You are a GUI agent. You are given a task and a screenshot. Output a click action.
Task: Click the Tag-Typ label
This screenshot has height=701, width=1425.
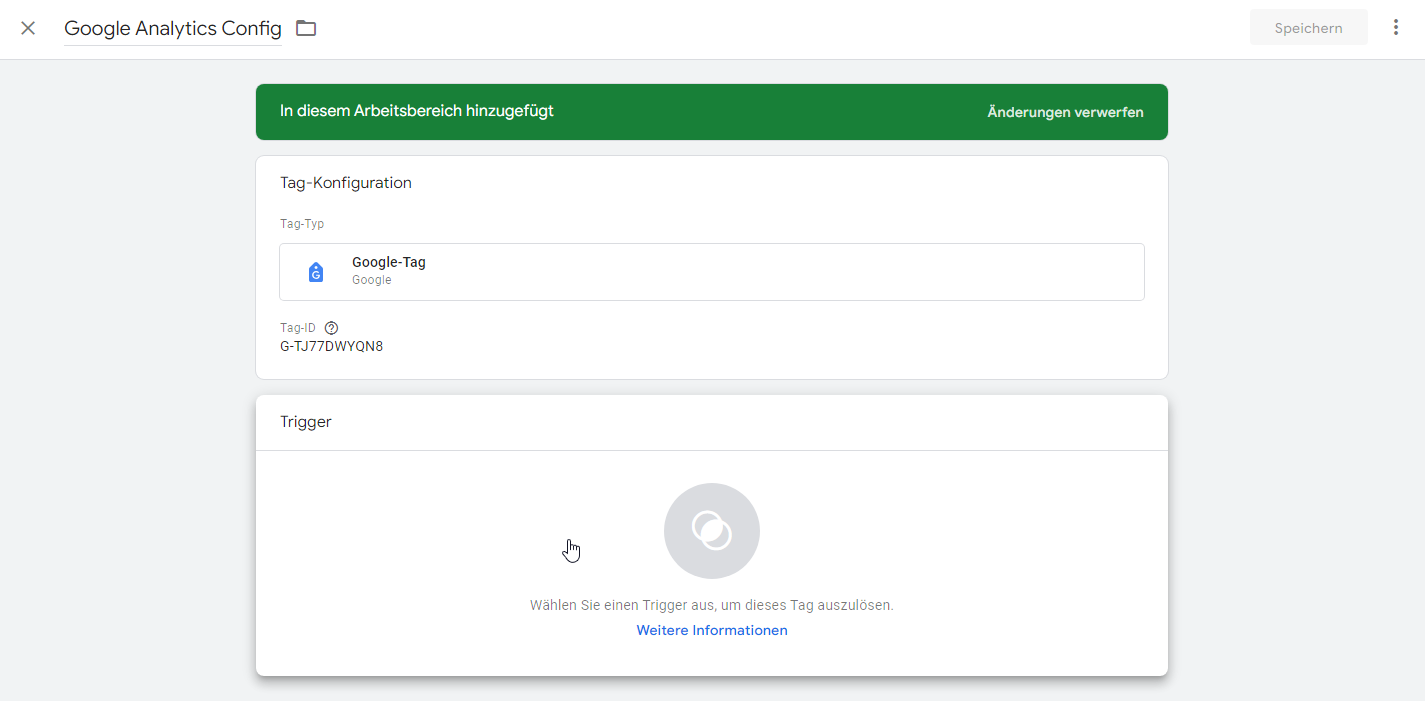[x=302, y=224]
